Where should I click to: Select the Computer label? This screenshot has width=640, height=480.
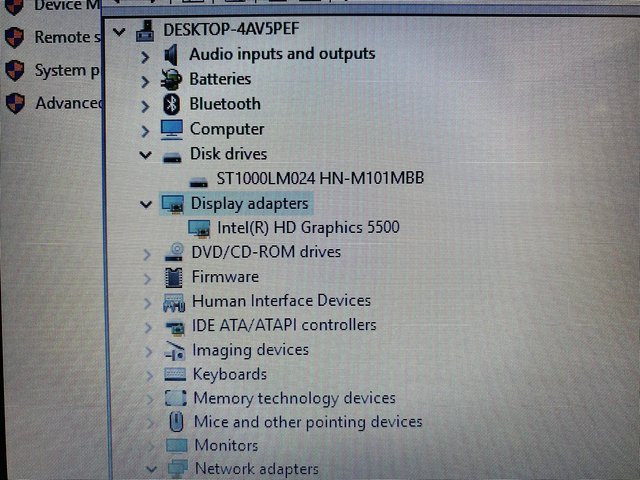227,129
